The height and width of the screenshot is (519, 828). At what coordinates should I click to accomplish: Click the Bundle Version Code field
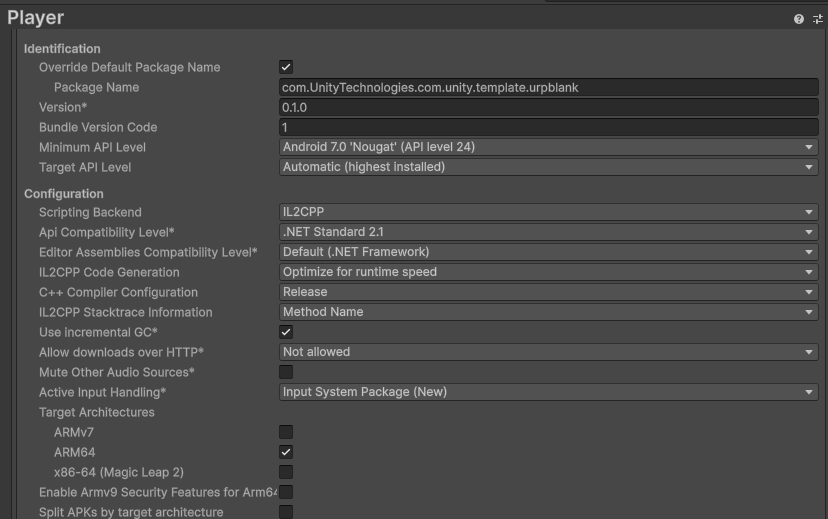click(549, 127)
